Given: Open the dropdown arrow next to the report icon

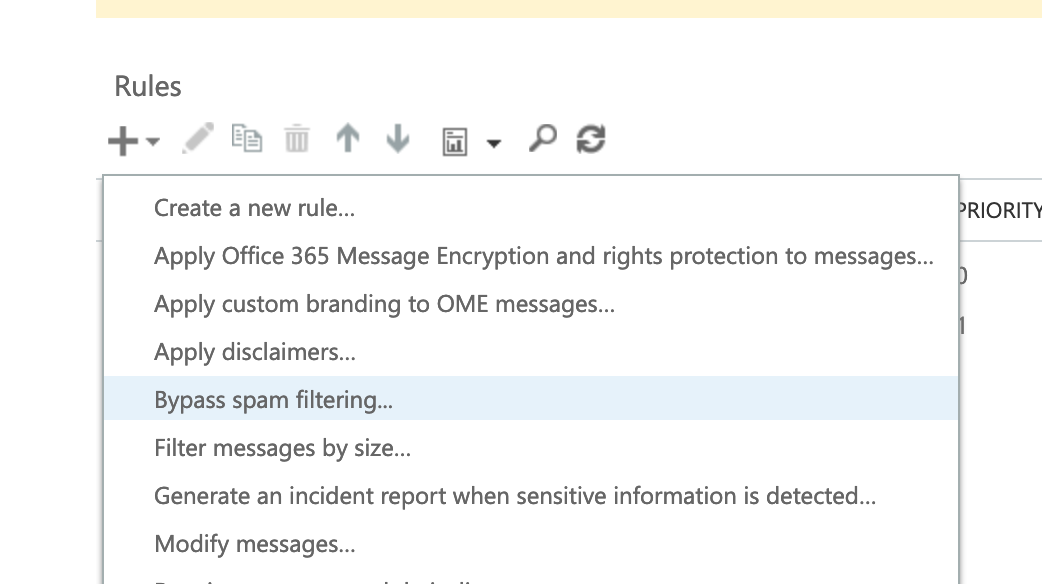Looking at the screenshot, I should tap(492, 144).
